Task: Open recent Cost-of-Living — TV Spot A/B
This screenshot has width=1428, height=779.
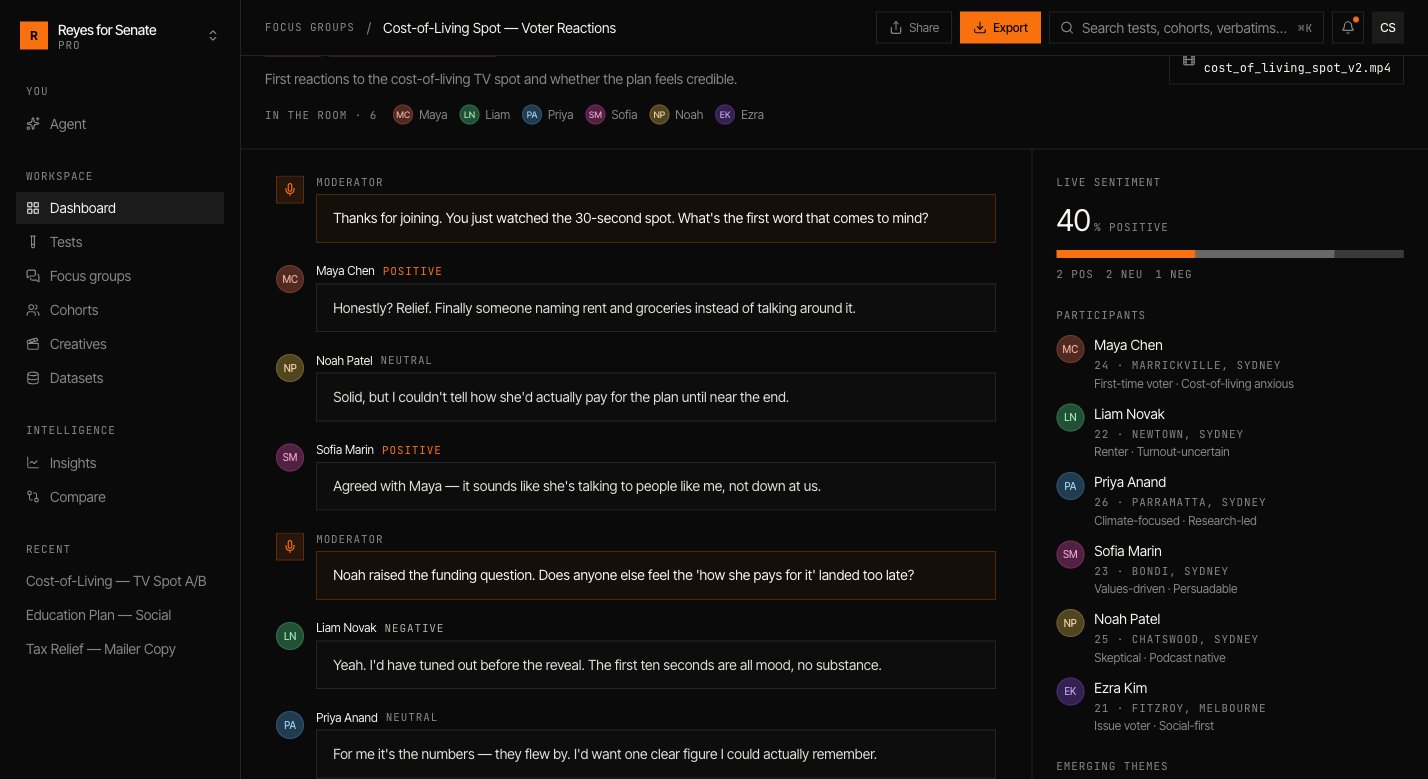Action: [116, 581]
